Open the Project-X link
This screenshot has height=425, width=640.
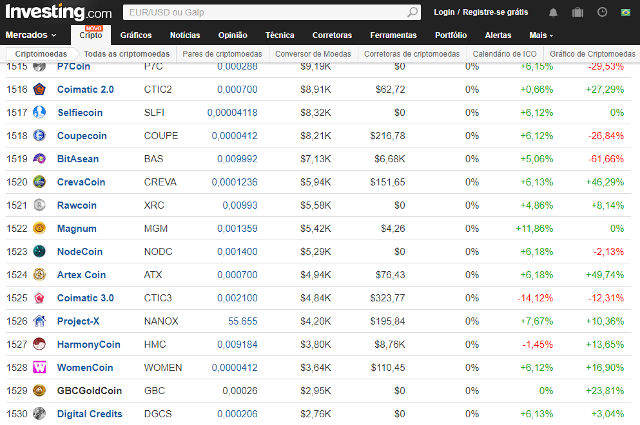(78, 321)
